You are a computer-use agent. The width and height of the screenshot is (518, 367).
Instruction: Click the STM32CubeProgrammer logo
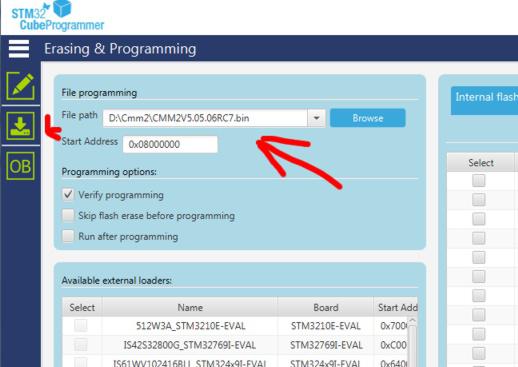[x=57, y=16]
